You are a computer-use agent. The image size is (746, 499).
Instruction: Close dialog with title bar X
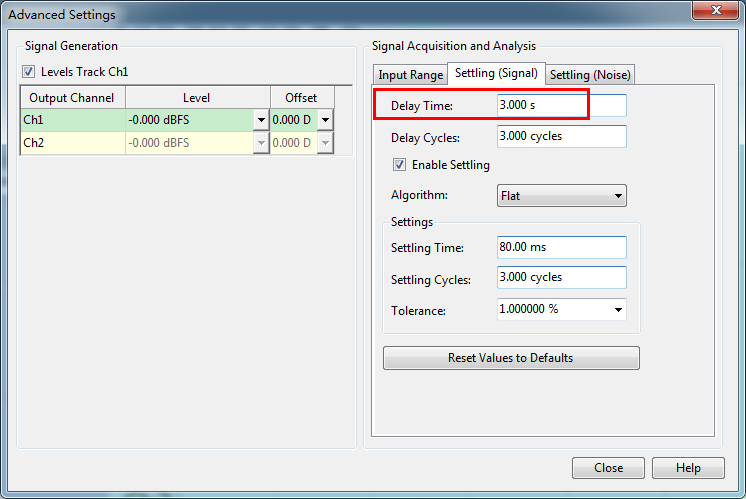(716, 10)
